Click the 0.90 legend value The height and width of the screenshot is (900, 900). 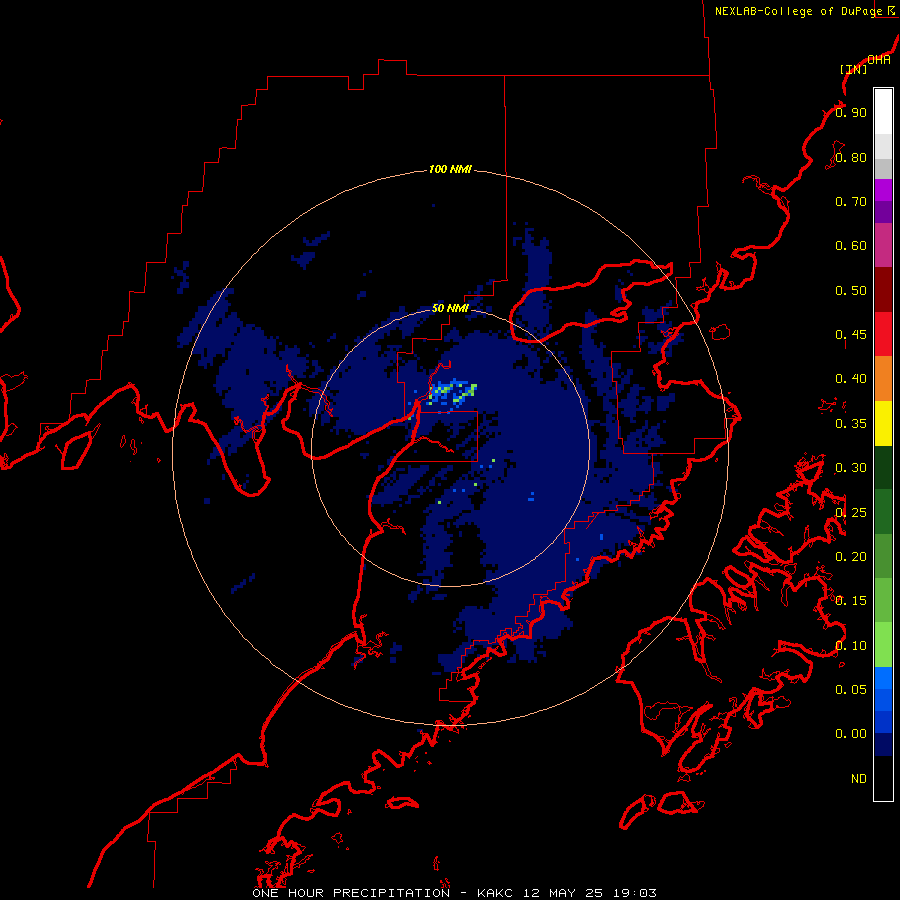[851, 112]
